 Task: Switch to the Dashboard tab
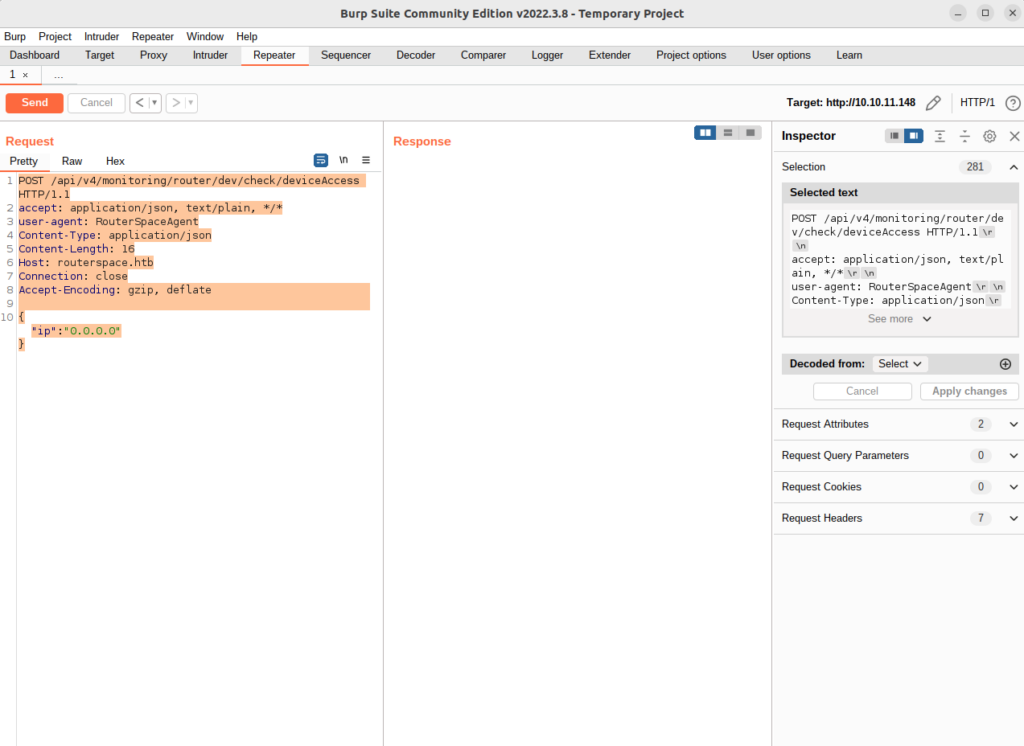34,56
